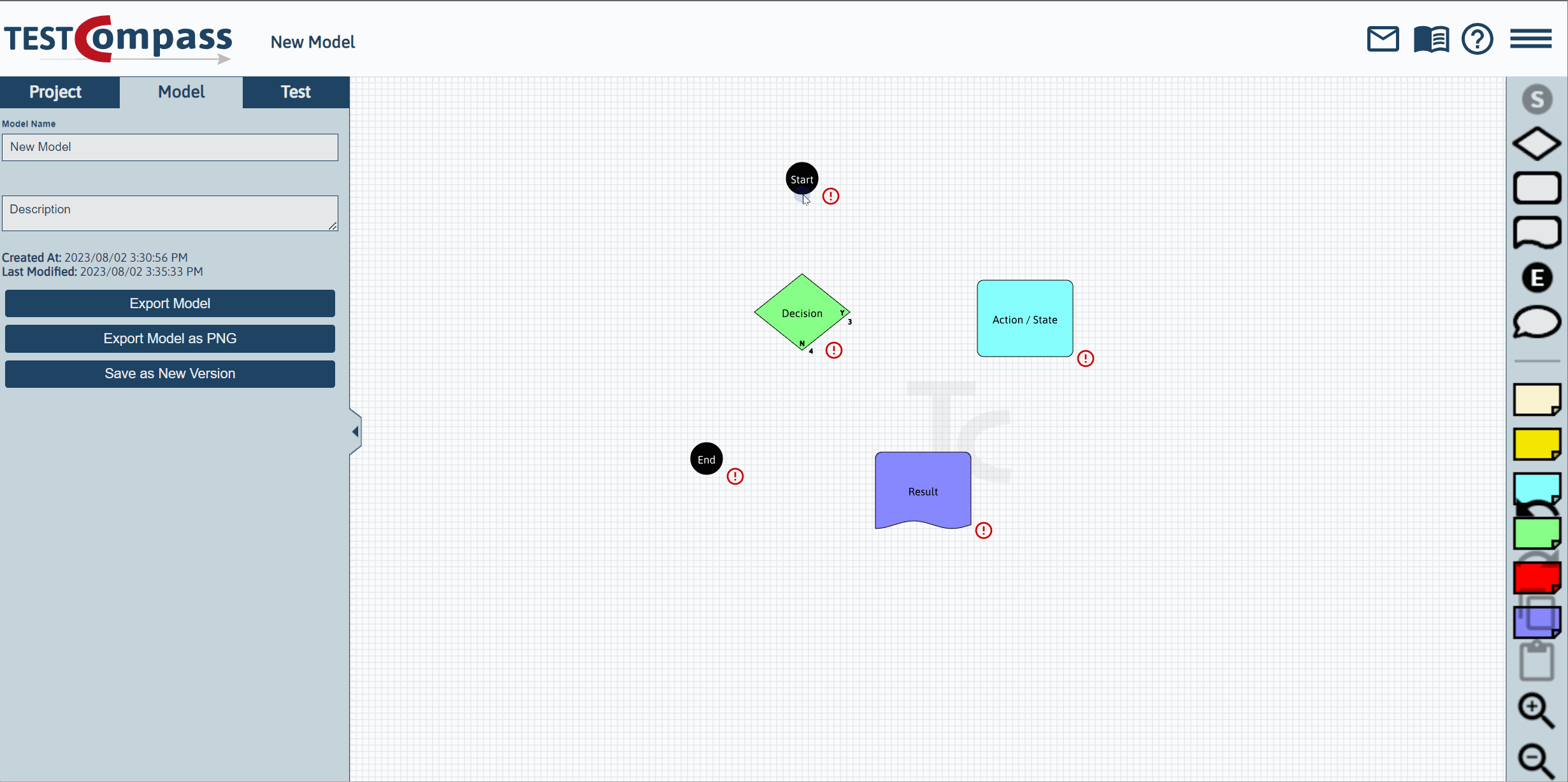Expand the bookmarks icon menu
This screenshot has width=1568, height=782.
[x=1427, y=40]
